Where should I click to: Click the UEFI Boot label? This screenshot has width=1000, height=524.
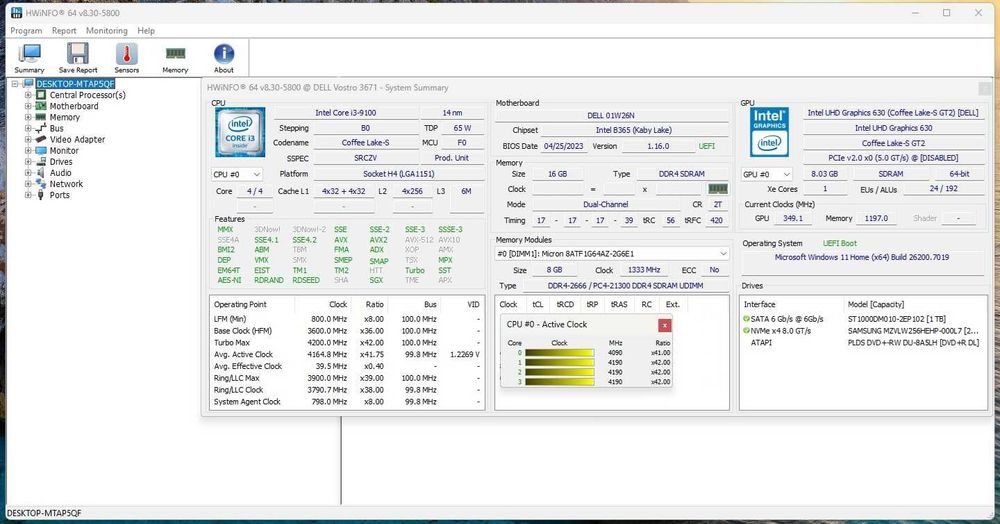[839, 243]
